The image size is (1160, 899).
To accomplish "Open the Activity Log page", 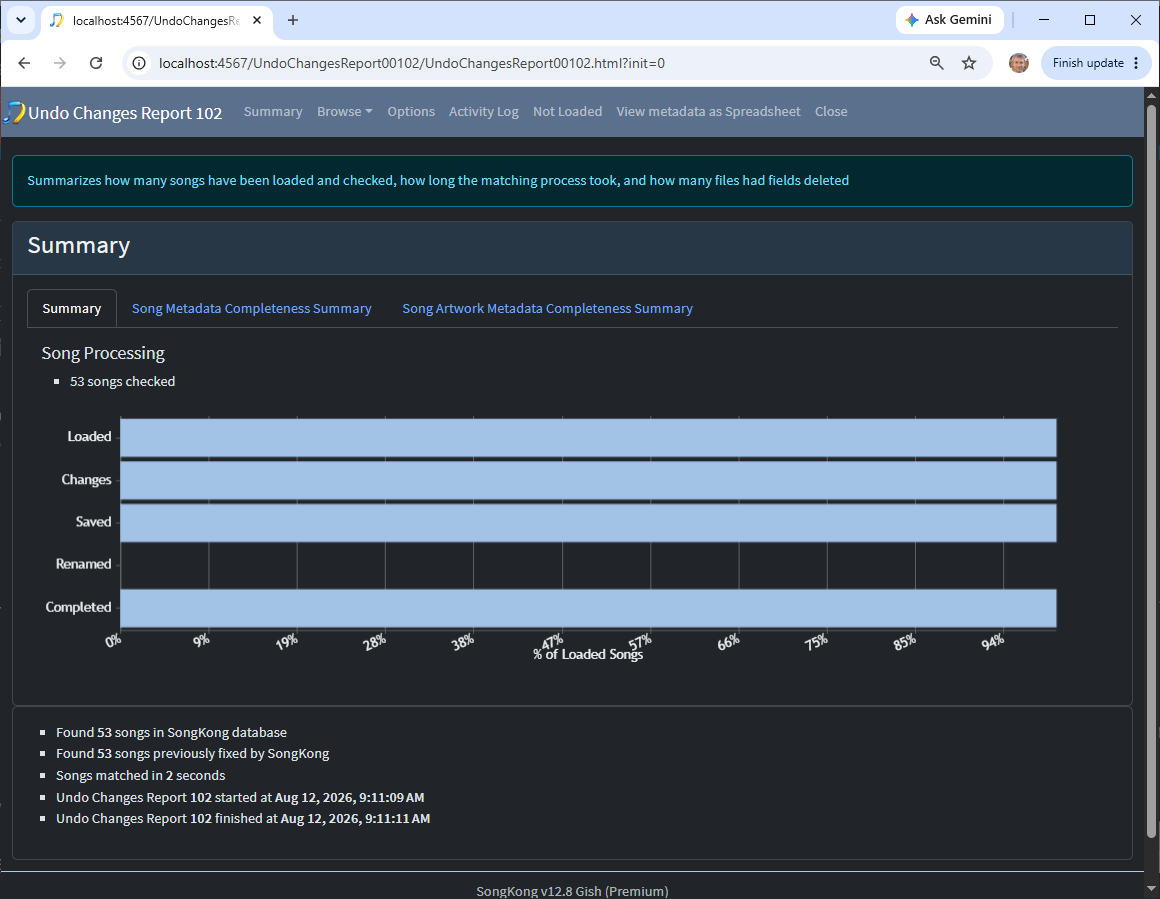I will [x=484, y=112].
